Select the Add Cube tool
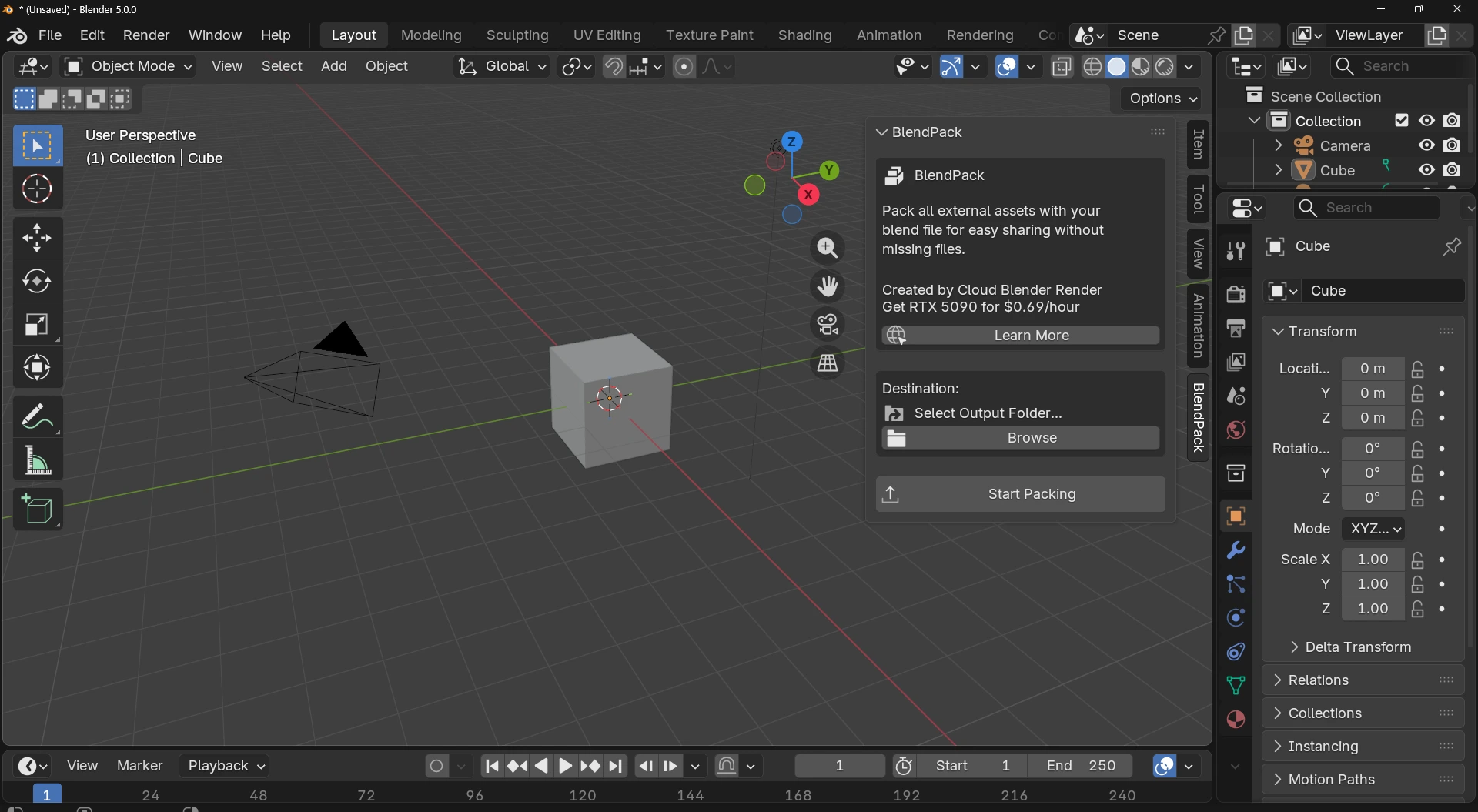 coord(37,510)
